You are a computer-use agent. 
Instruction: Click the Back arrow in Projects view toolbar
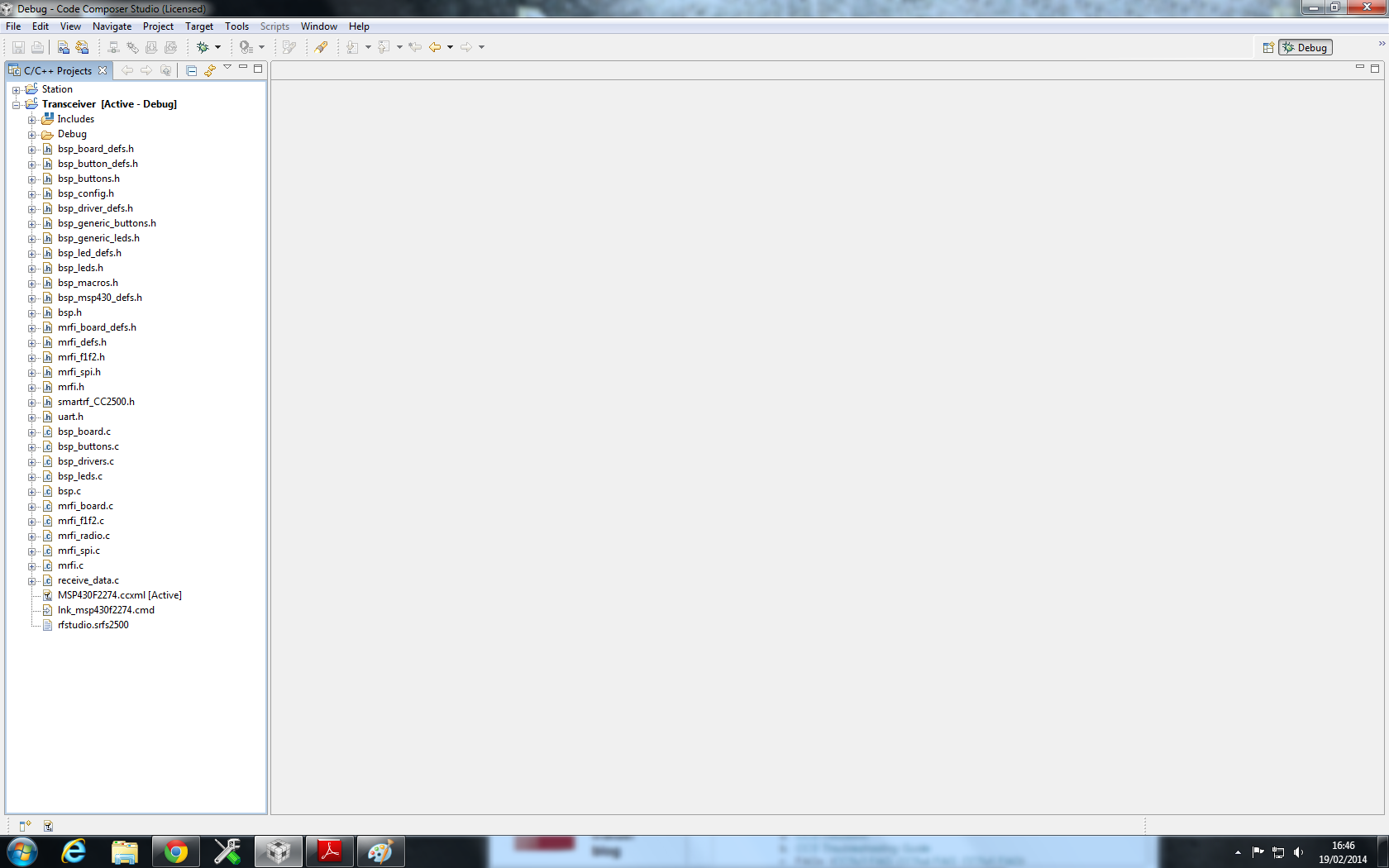pyautogui.click(x=127, y=70)
